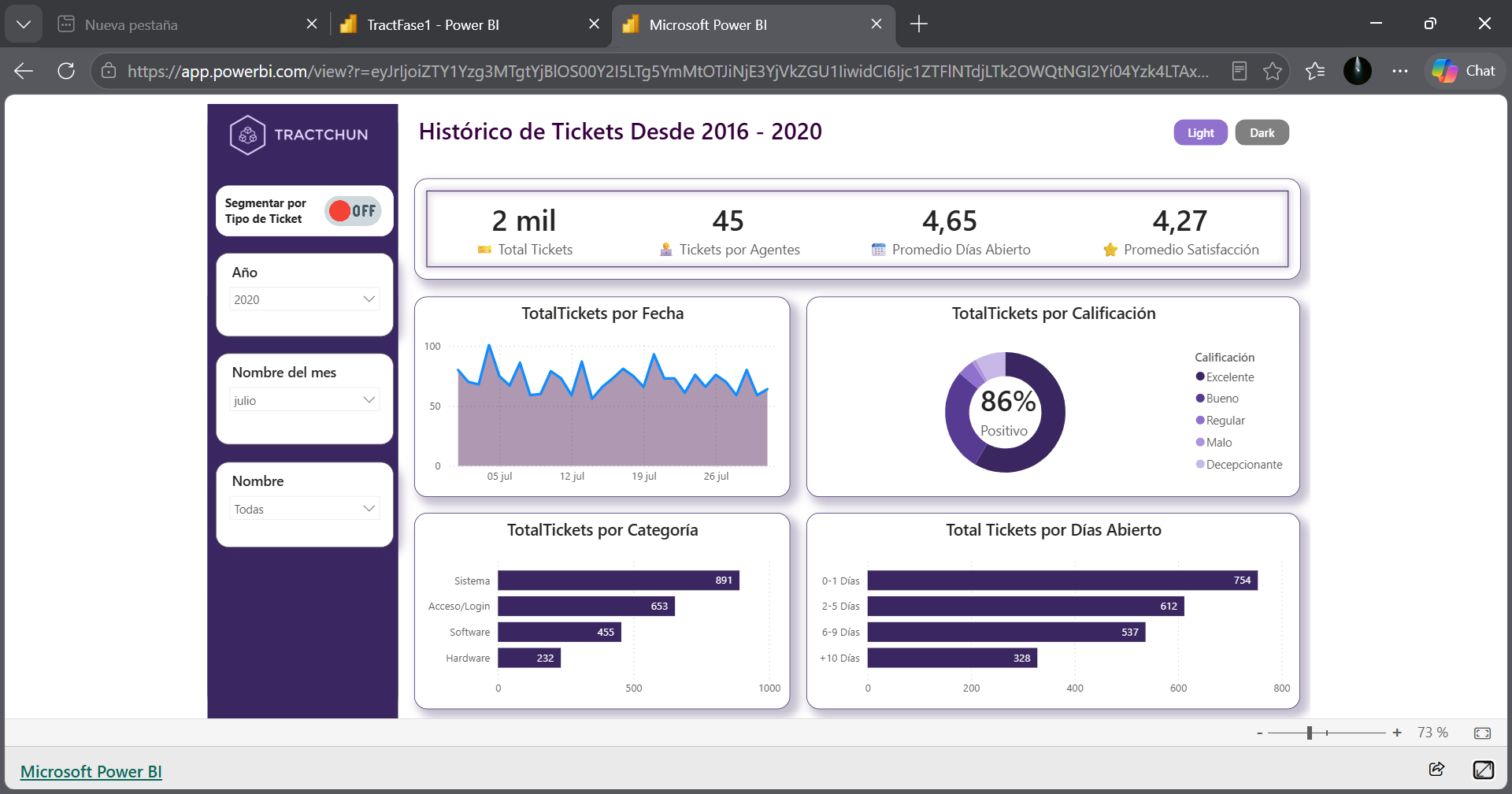Open the immersive reader icon

[1239, 71]
